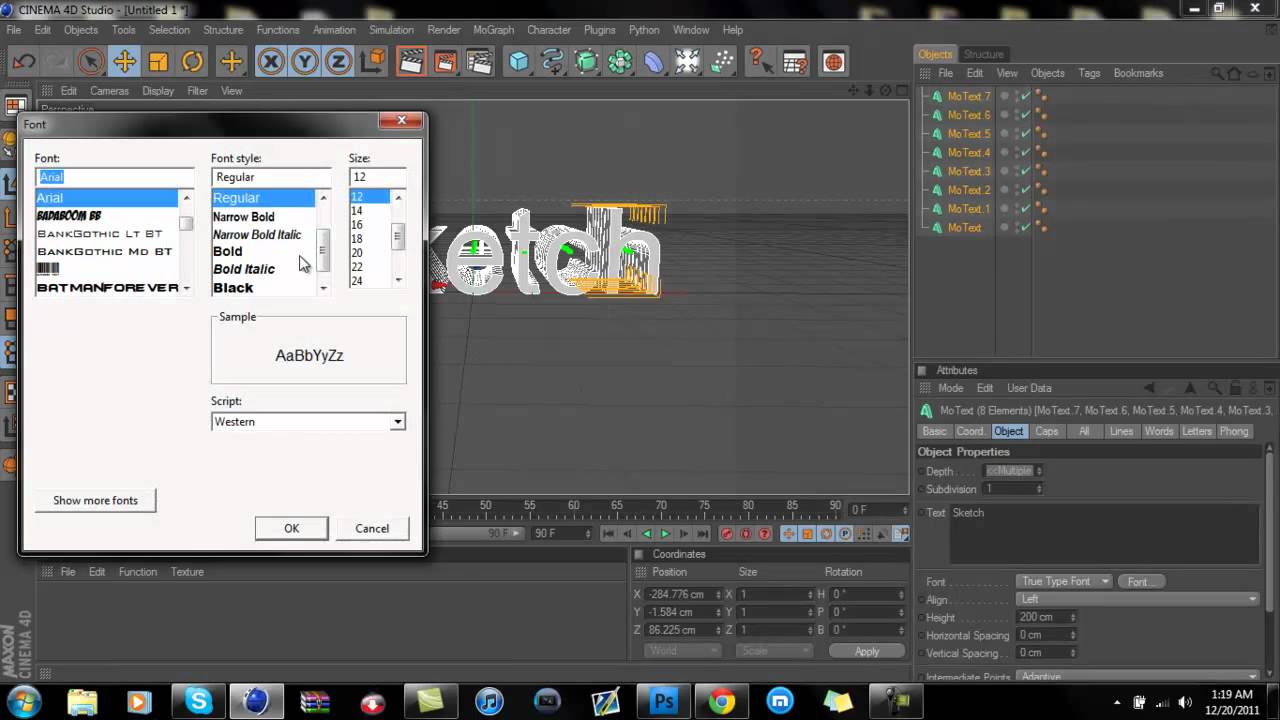Activate the Move tool icon
This screenshot has width=1280, height=720.
124,62
